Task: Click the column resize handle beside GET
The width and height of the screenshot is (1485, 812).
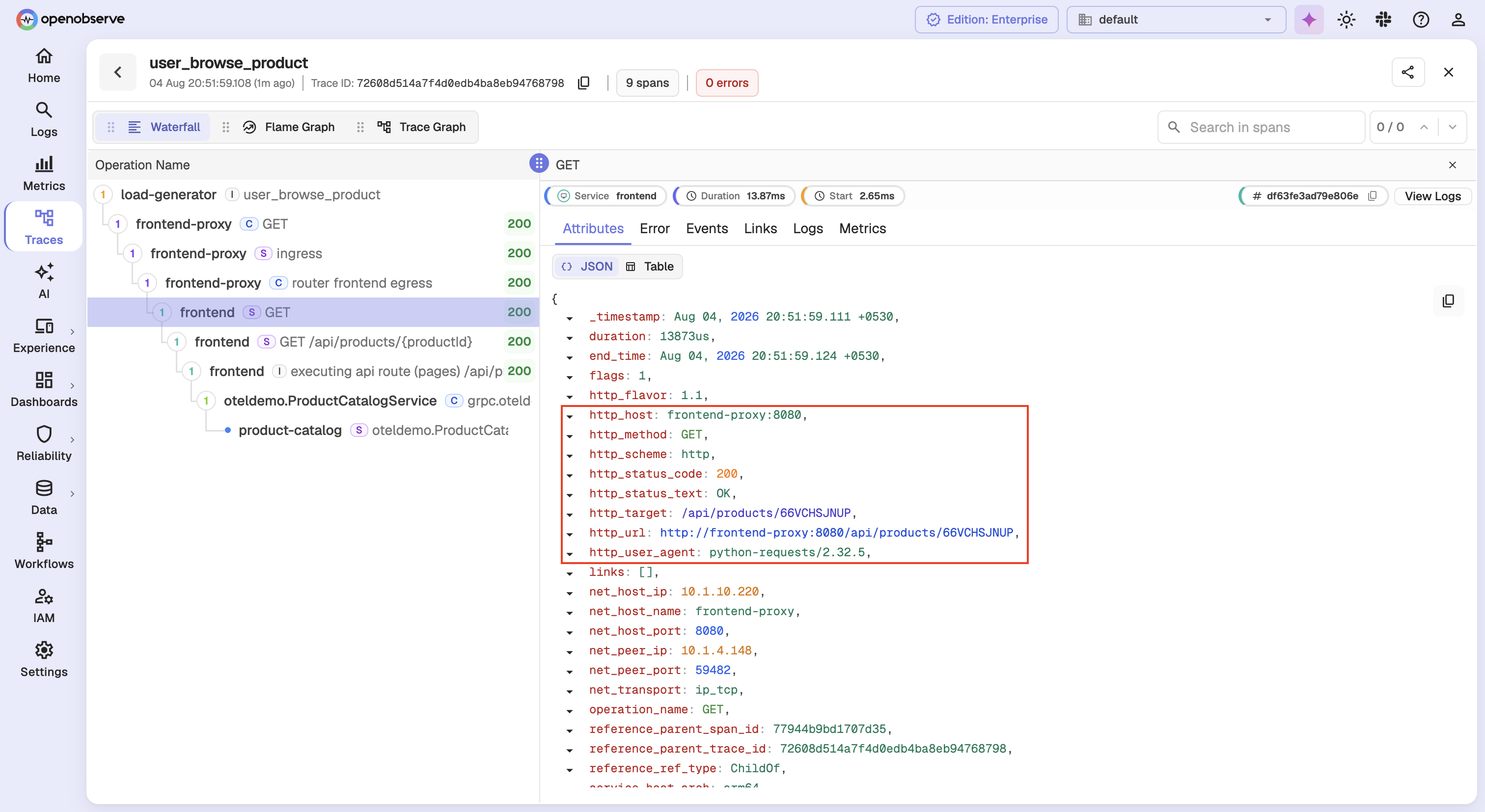Action: coord(539,163)
